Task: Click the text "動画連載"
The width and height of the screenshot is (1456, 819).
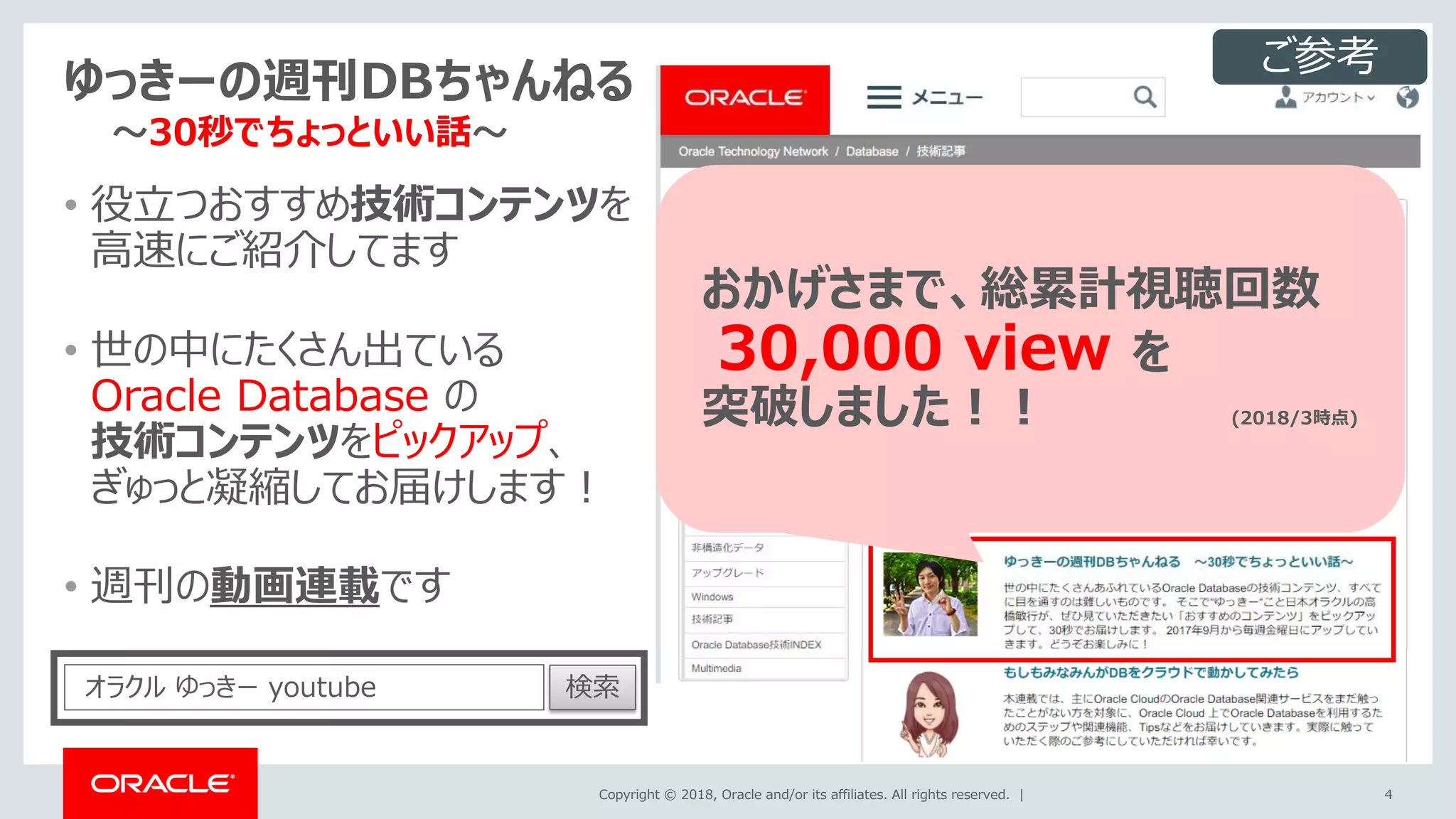Action: [x=294, y=586]
